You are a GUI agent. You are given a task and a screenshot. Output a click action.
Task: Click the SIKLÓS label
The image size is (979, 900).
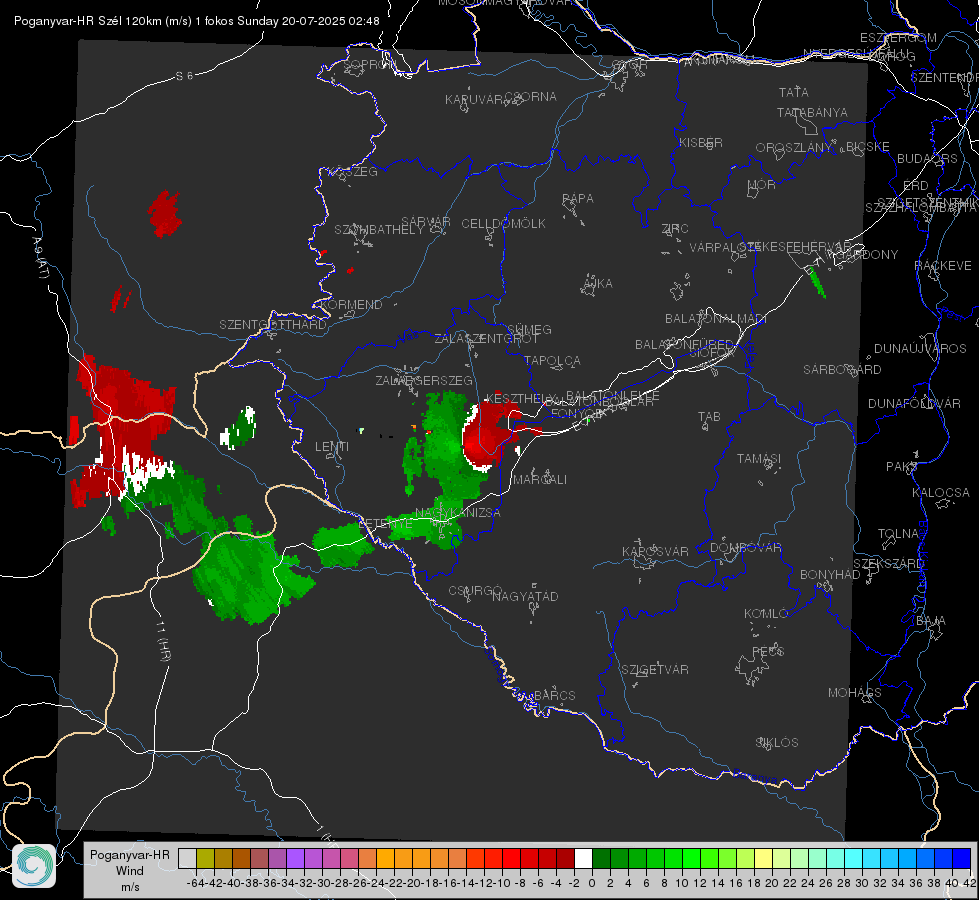pyautogui.click(x=777, y=743)
